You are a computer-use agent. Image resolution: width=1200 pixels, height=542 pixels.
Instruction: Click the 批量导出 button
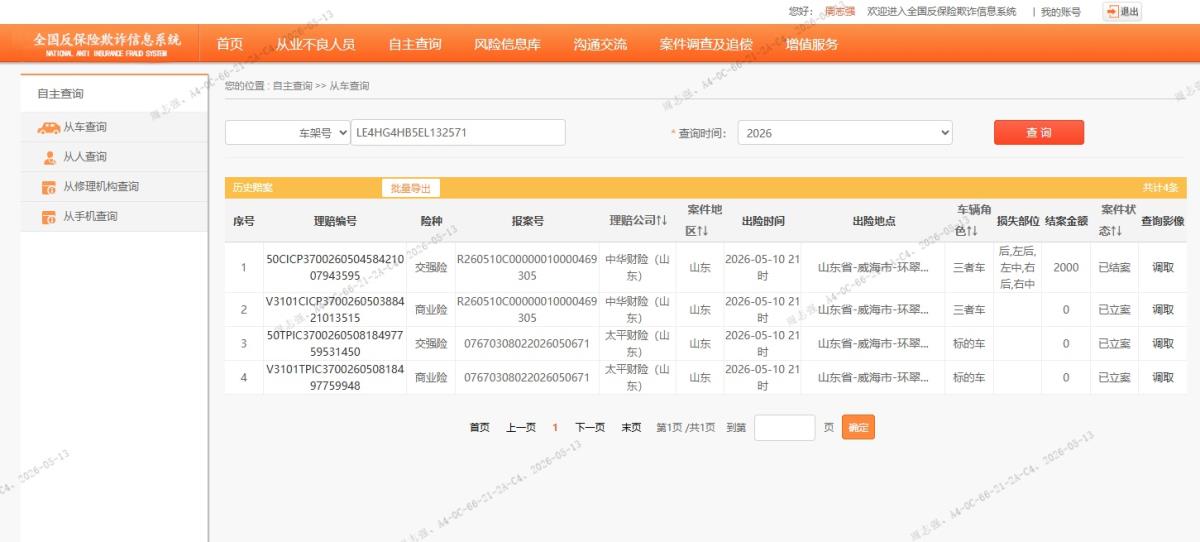411,188
